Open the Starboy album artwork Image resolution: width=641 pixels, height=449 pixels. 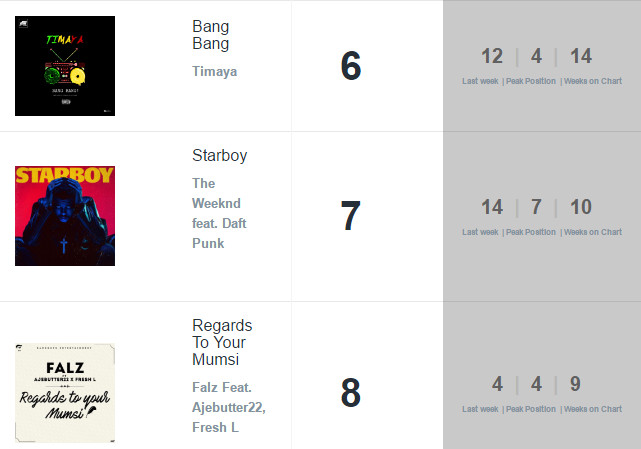pyautogui.click(x=65, y=216)
